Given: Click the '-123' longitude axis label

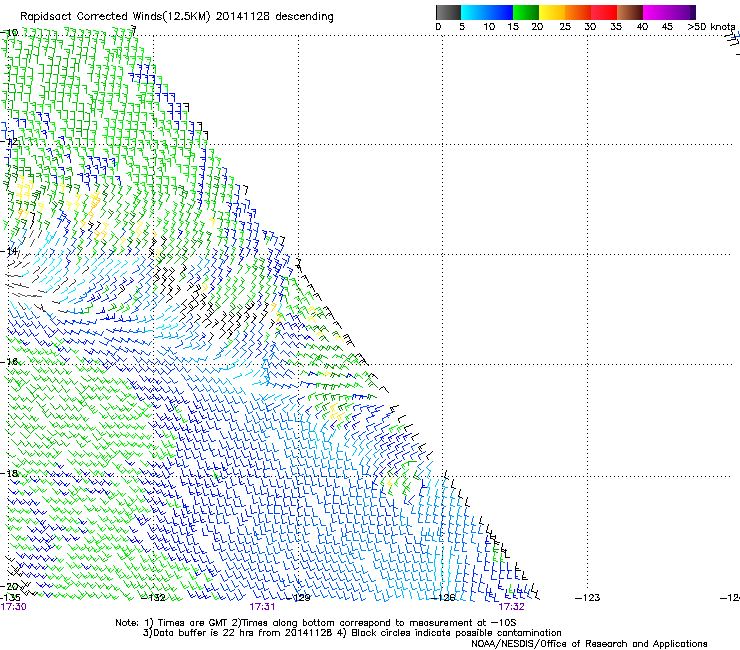Looking at the screenshot, I should coord(588,598).
